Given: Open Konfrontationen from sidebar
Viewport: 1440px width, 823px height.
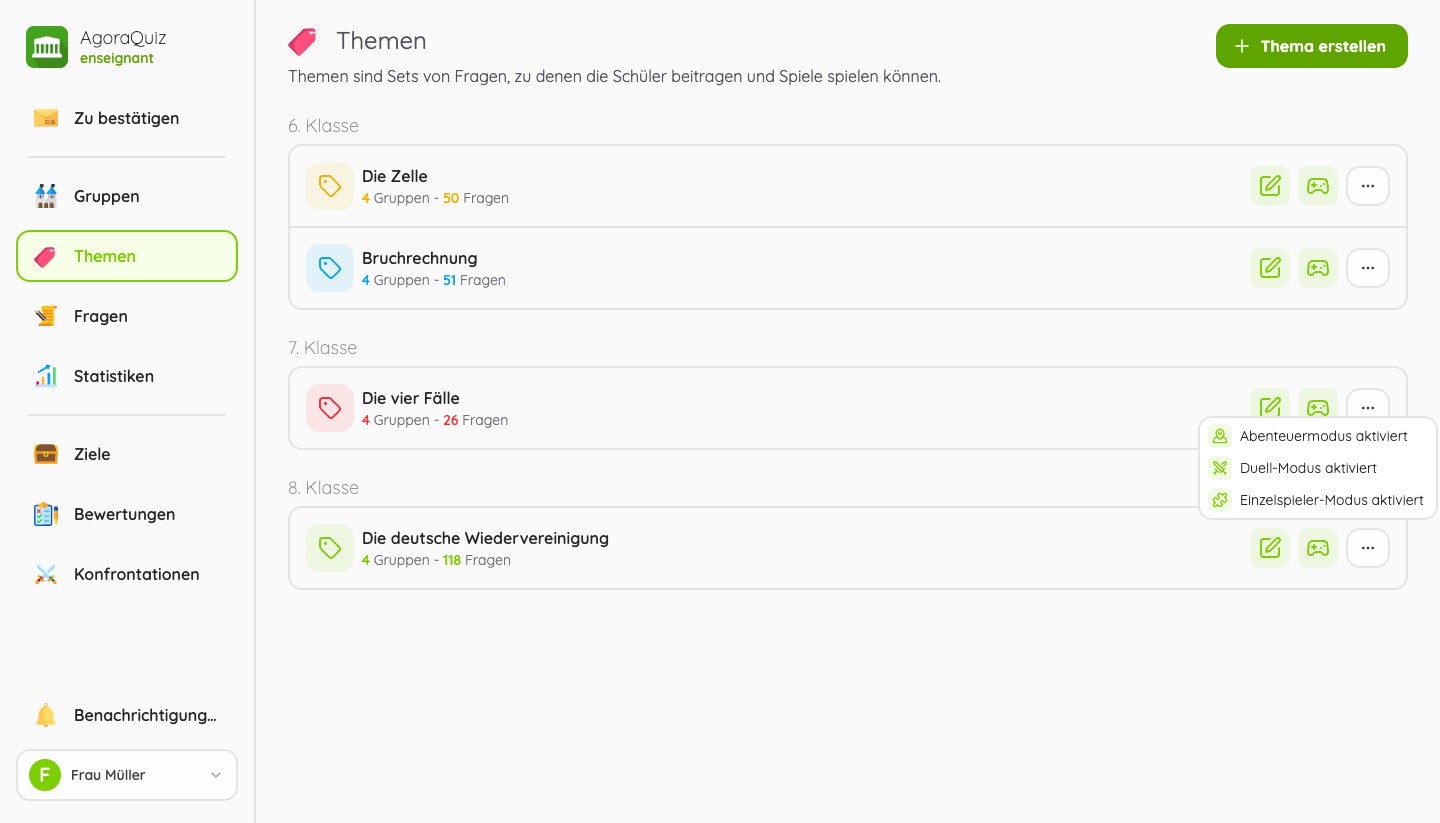Looking at the screenshot, I should 127,574.
